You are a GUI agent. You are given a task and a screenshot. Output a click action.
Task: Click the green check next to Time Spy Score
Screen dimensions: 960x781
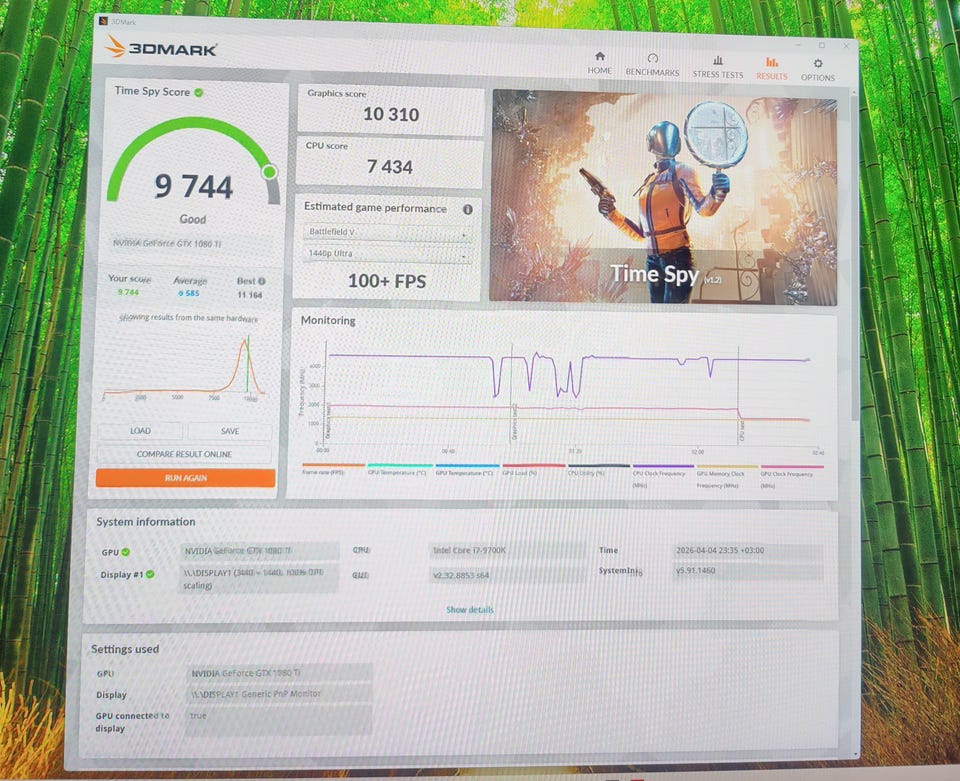pos(199,92)
